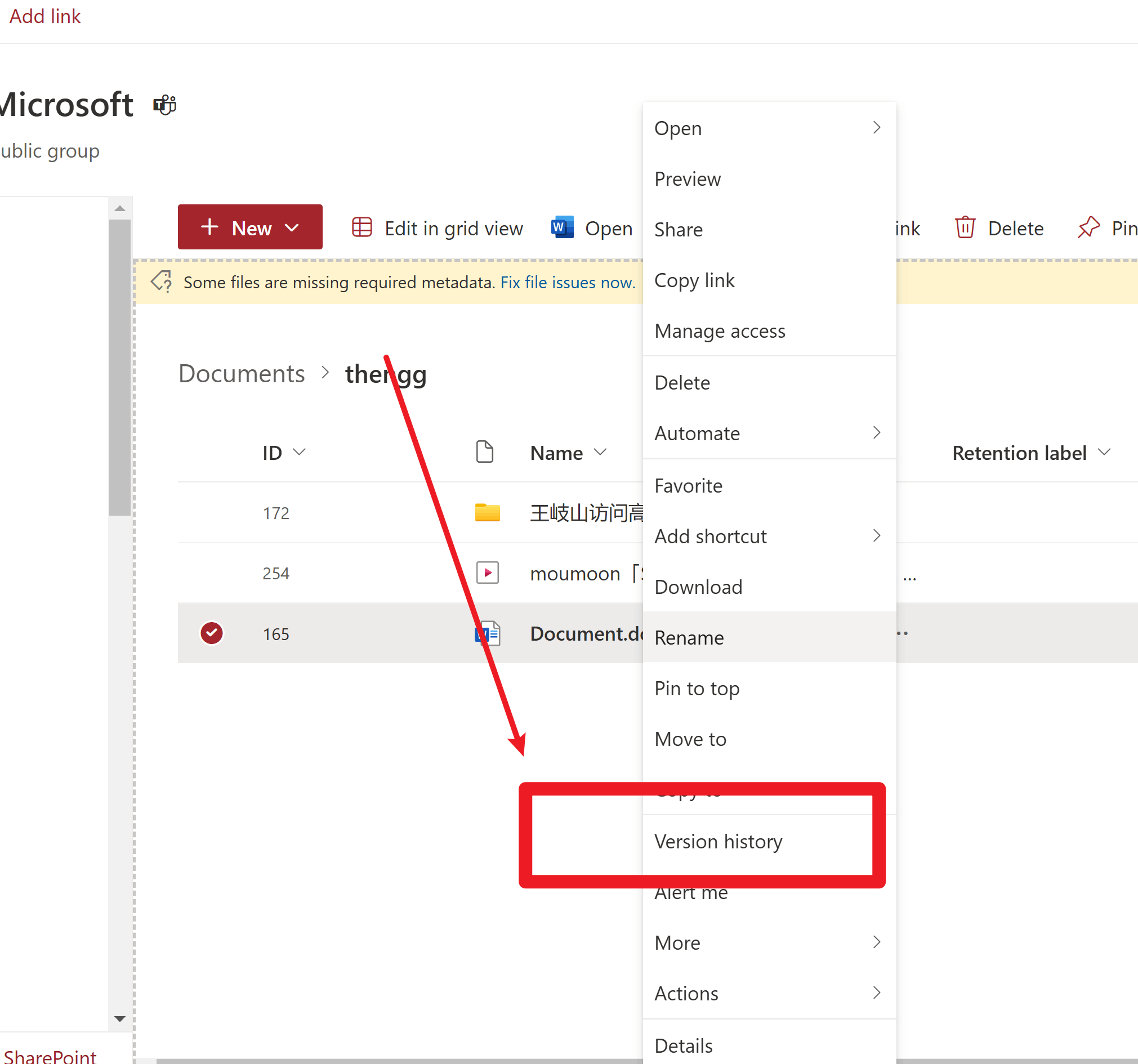Select Pin to top in the context menu
The width and height of the screenshot is (1138, 1064).
point(769,688)
